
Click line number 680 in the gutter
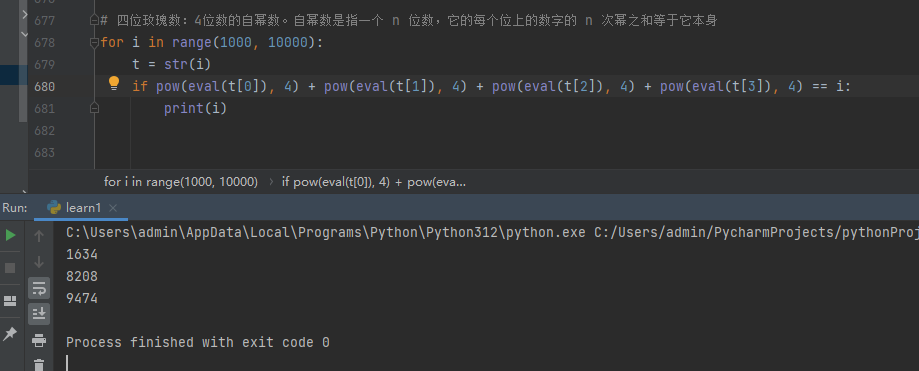tap(45, 87)
